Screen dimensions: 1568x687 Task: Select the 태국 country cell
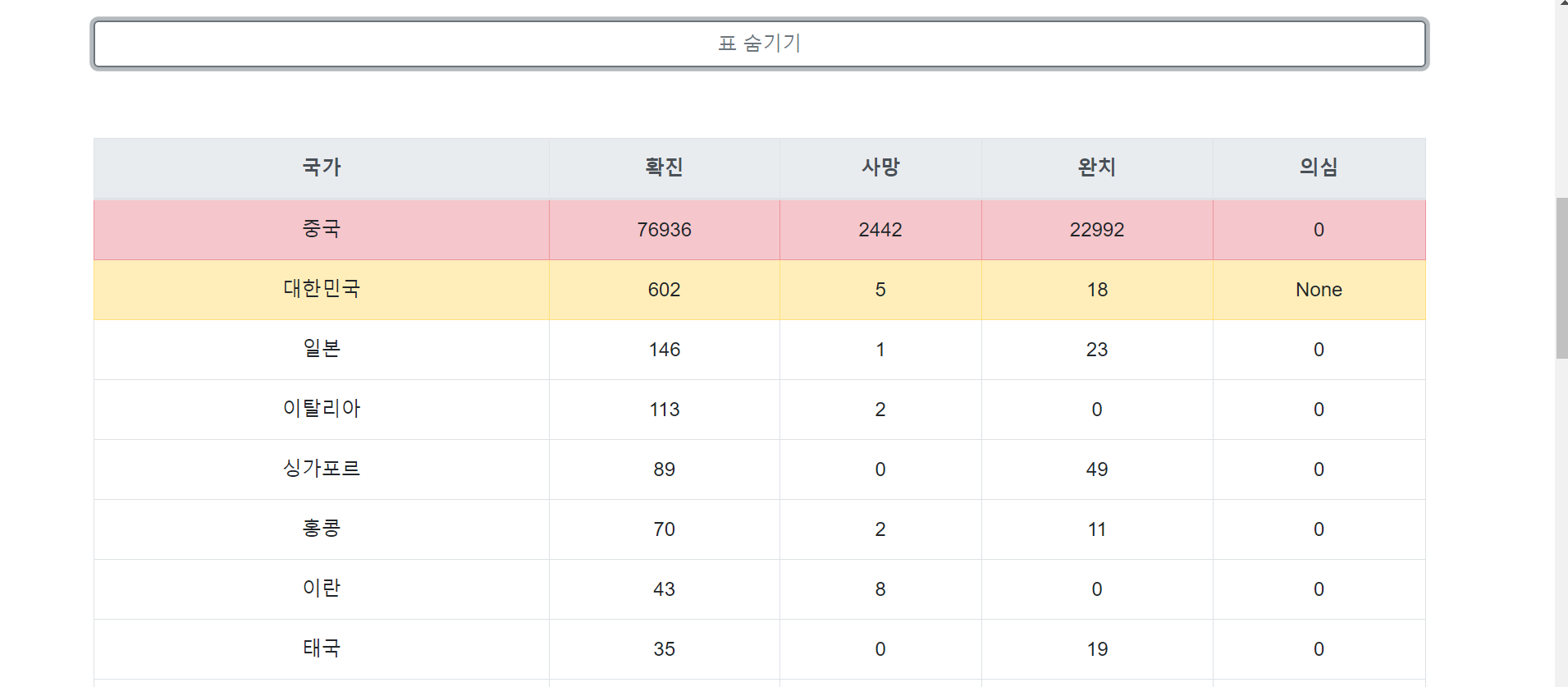pos(322,649)
